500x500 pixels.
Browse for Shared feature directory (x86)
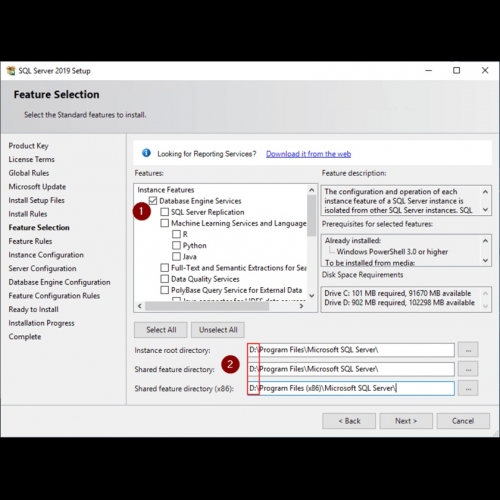point(468,388)
